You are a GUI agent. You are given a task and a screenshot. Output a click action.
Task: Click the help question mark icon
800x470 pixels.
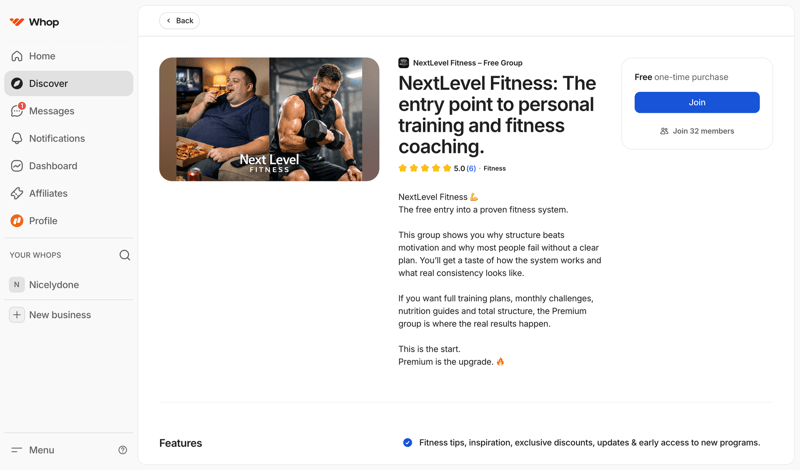123,450
